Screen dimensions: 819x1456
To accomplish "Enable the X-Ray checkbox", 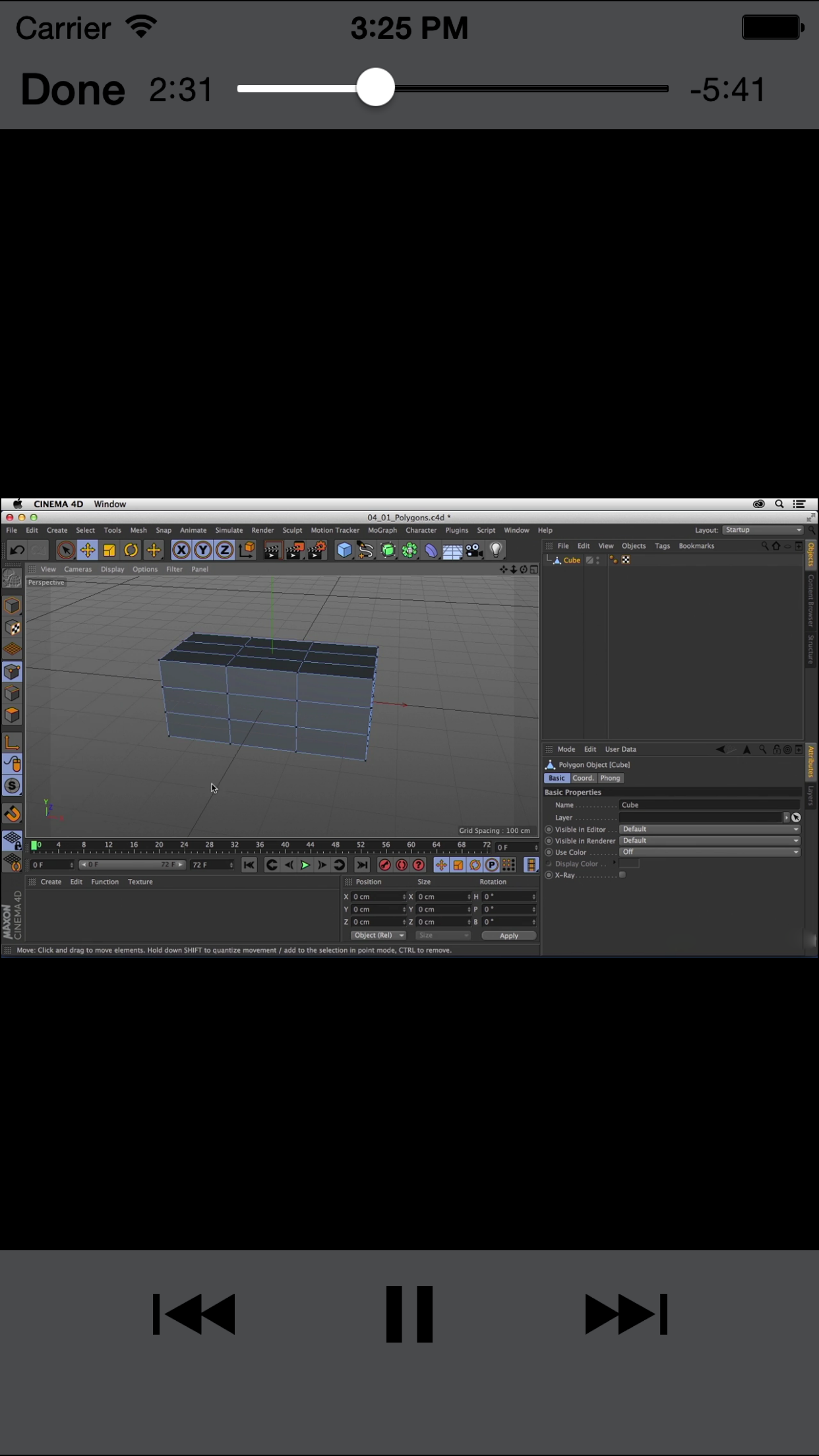I will [x=622, y=875].
